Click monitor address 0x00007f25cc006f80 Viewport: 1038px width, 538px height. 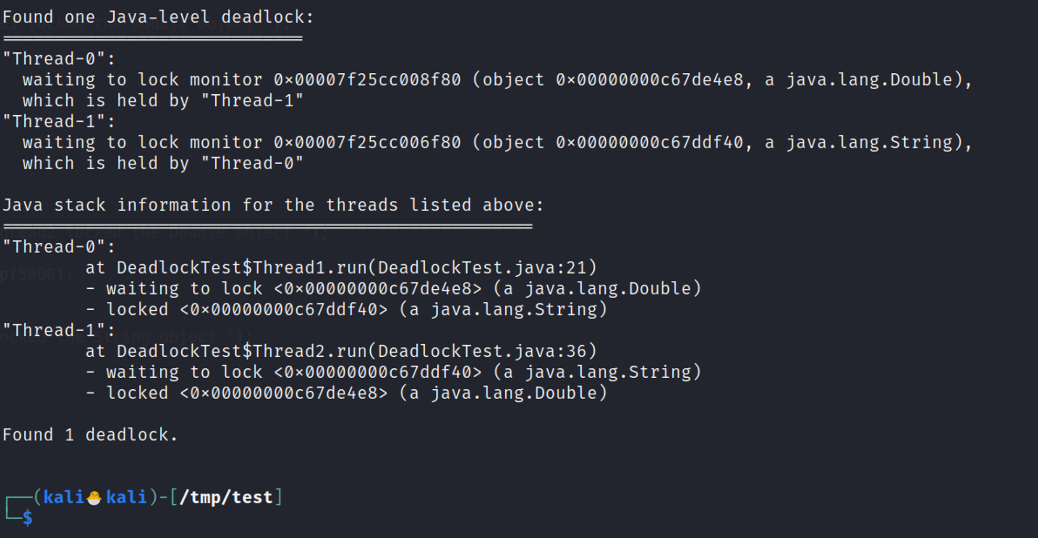tap(367, 142)
